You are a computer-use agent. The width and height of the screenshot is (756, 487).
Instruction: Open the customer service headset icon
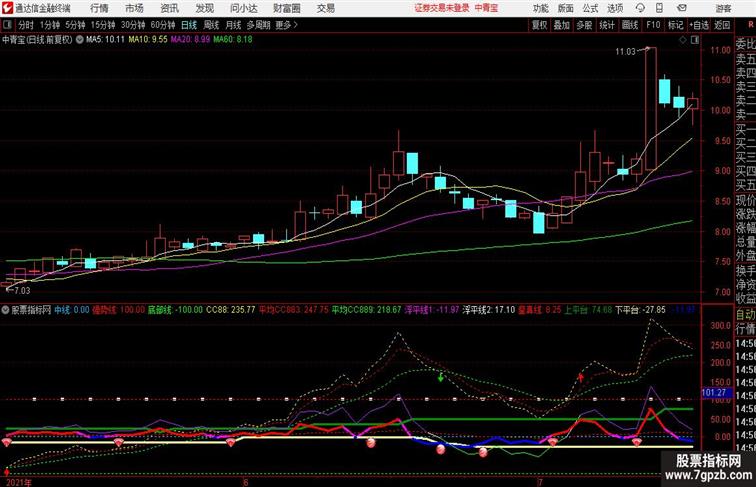(640, 8)
